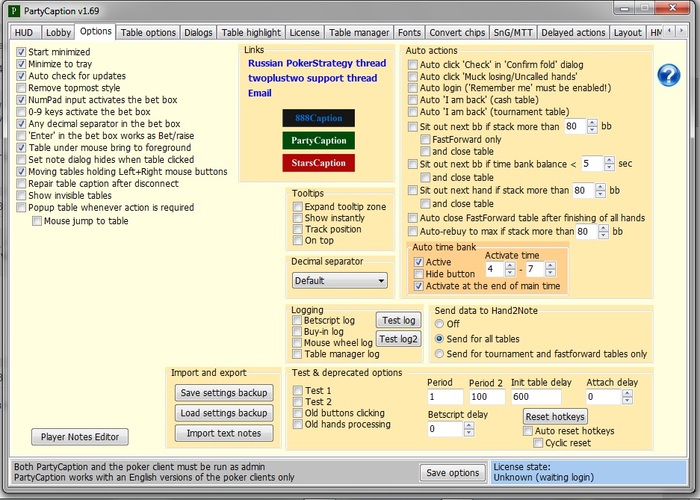Select Send for tournament and fastforward tables only
The width and height of the screenshot is (700, 500).
coord(439,354)
